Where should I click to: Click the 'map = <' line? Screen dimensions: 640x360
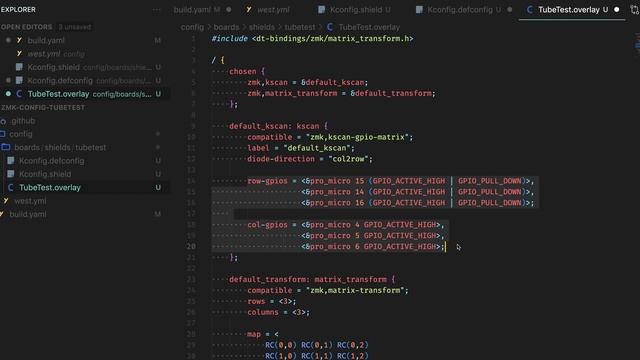262,334
